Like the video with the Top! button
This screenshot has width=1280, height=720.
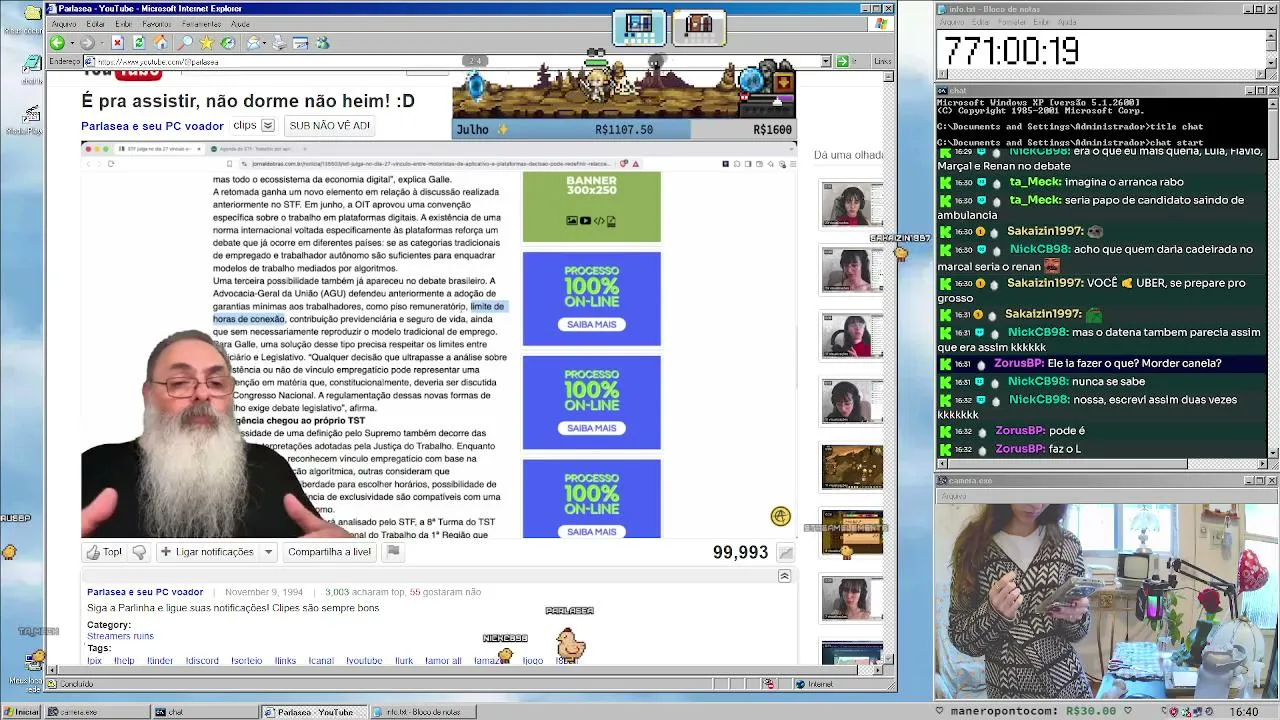pos(104,552)
